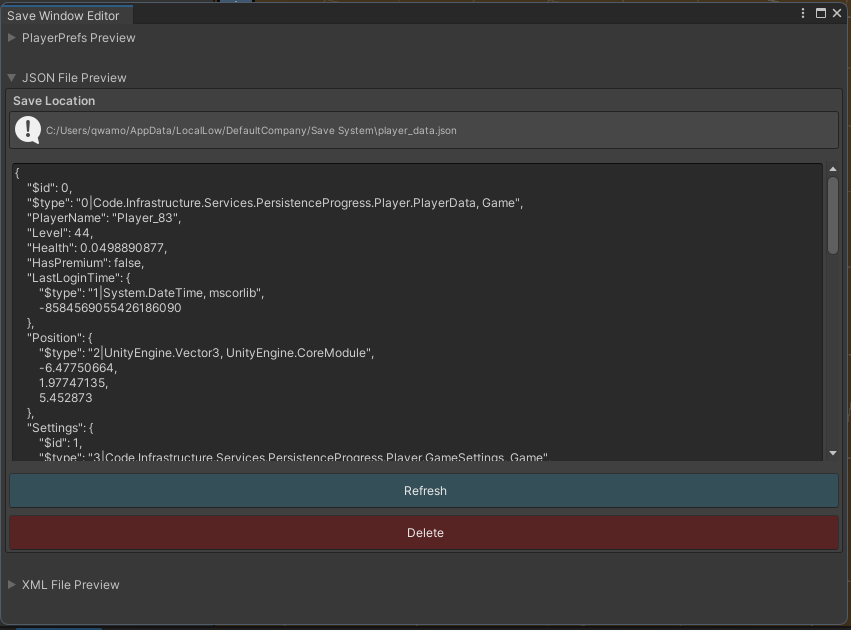Screen dimensions: 851x630
Task: Click the JSON scrollbar down arrow
Action: pos(833,453)
